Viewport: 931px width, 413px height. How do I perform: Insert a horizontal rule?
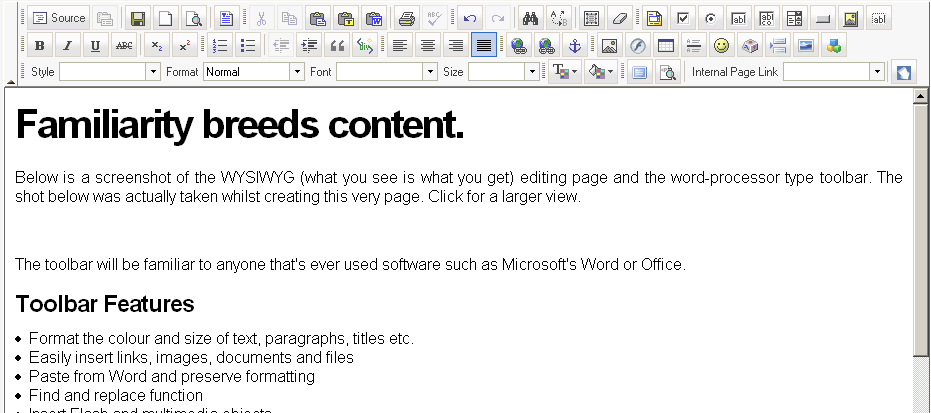click(694, 45)
